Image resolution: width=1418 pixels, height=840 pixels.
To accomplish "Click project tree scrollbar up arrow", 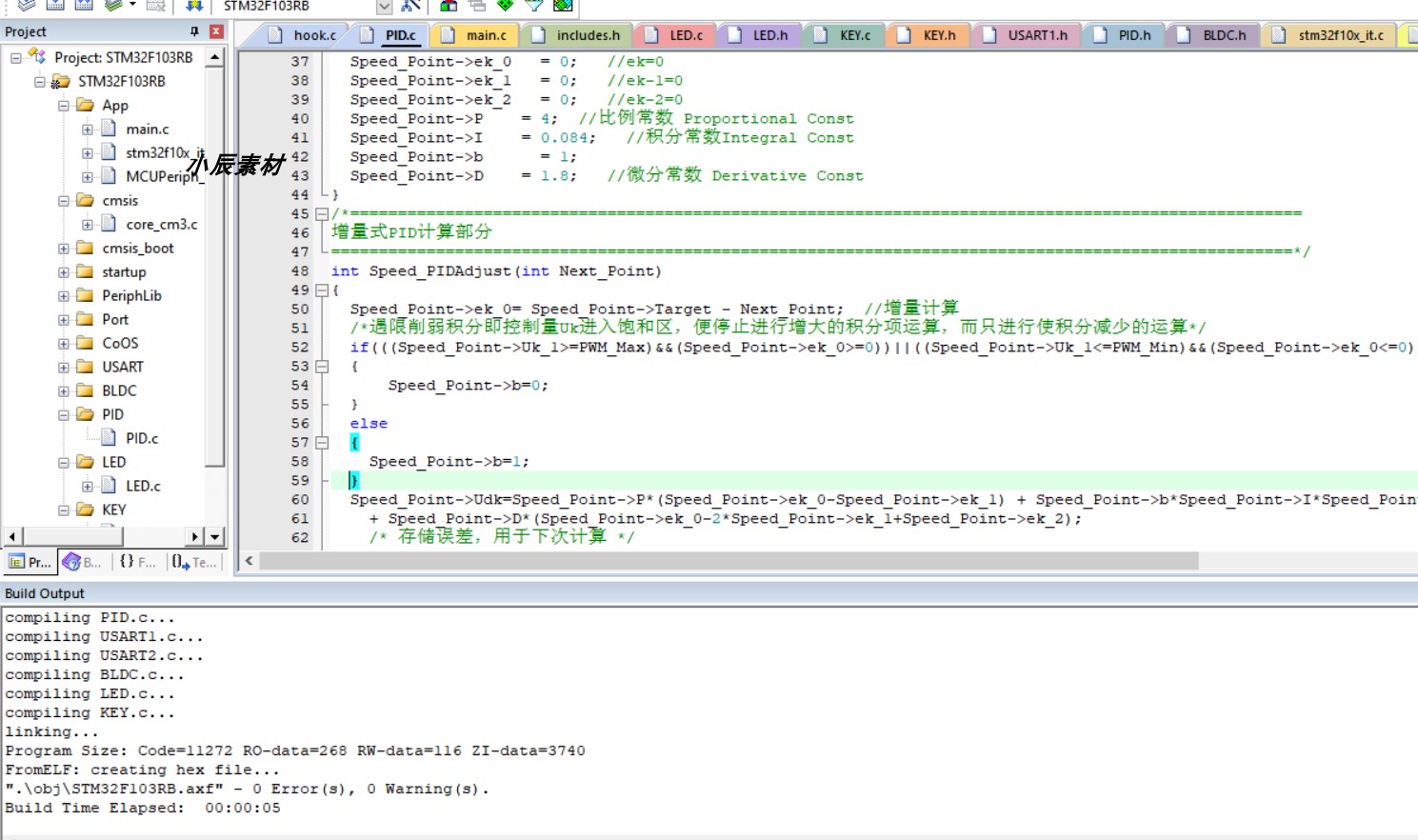I will (x=215, y=57).
